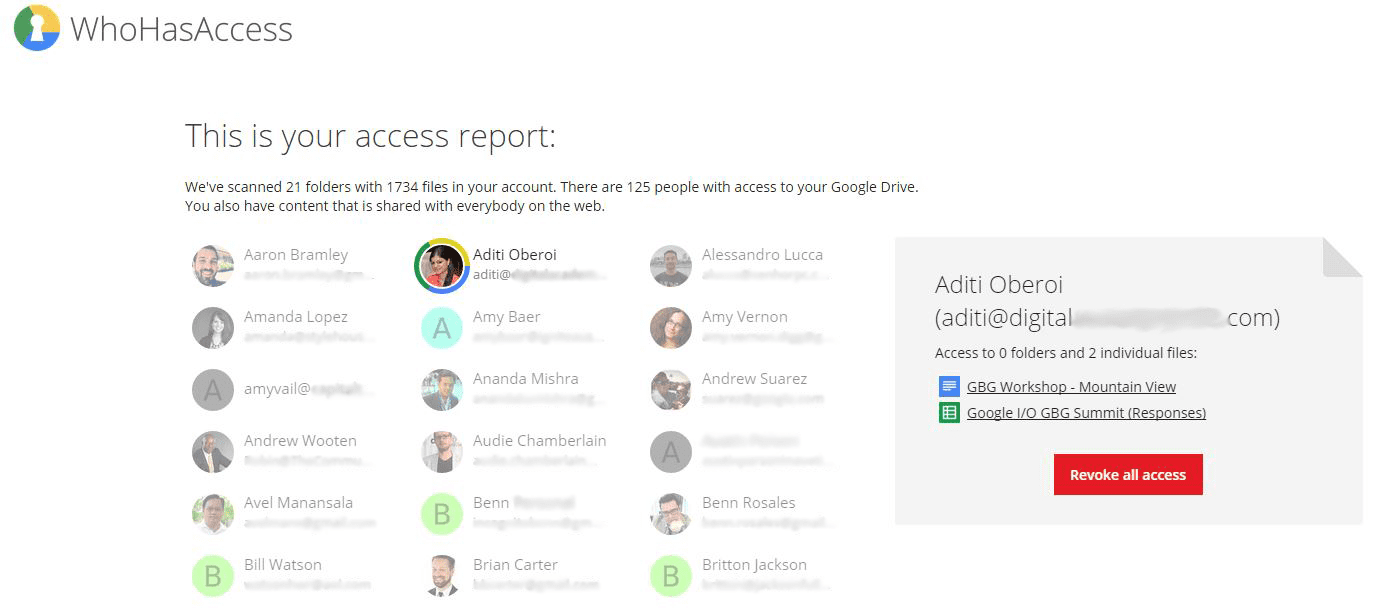Click Brian Carter's profile photo

pyautogui.click(x=442, y=576)
